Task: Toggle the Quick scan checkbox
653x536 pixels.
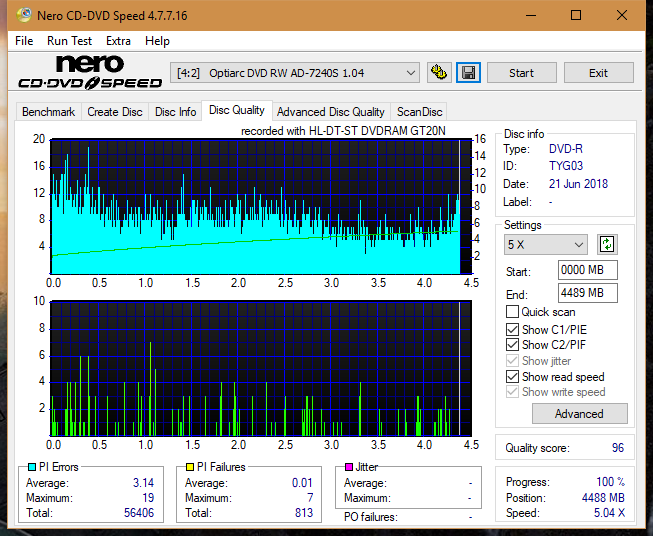Action: click(512, 312)
